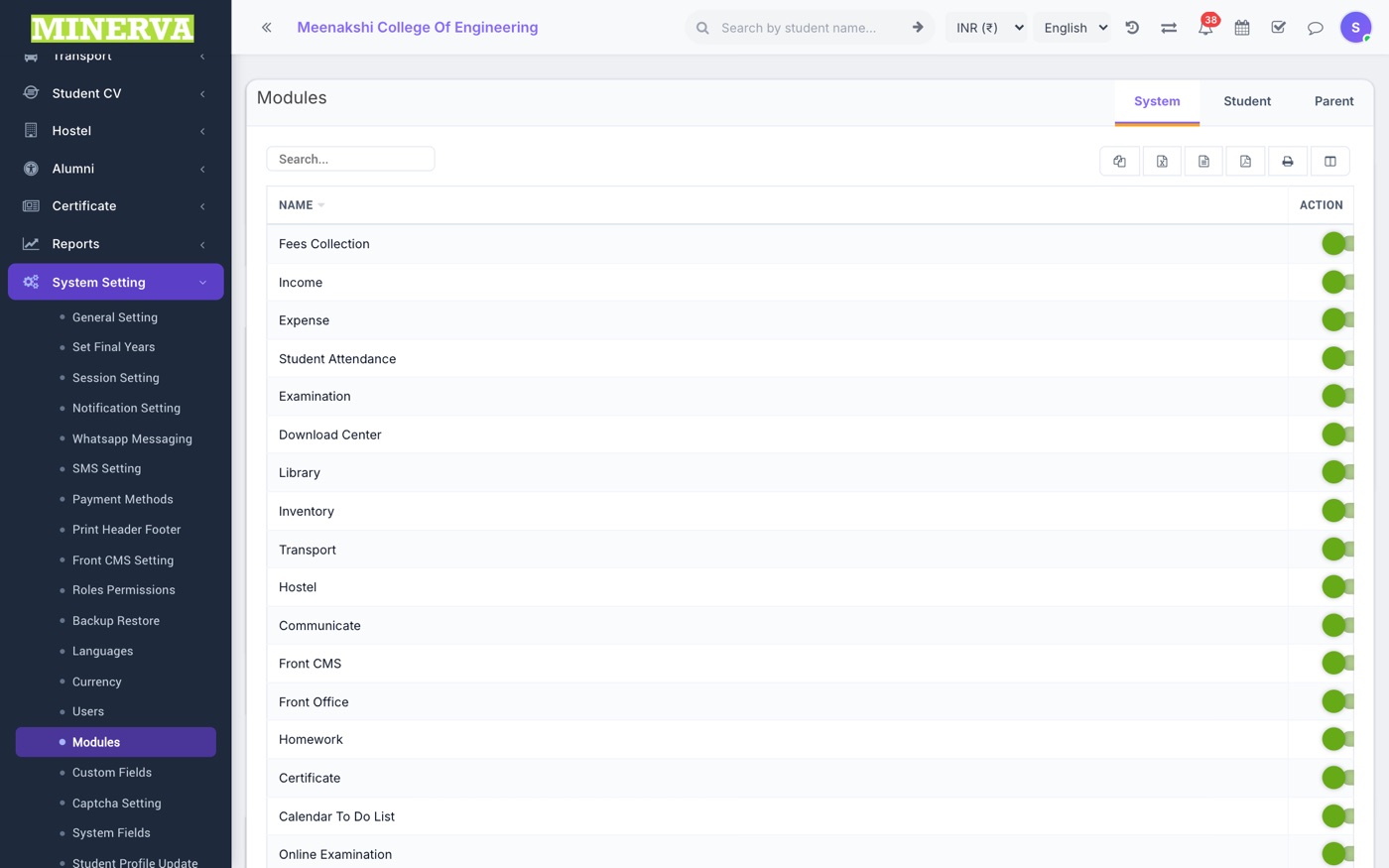Image resolution: width=1389 pixels, height=868 pixels.
Task: Toggle Income module switch
Action: coord(1337,282)
